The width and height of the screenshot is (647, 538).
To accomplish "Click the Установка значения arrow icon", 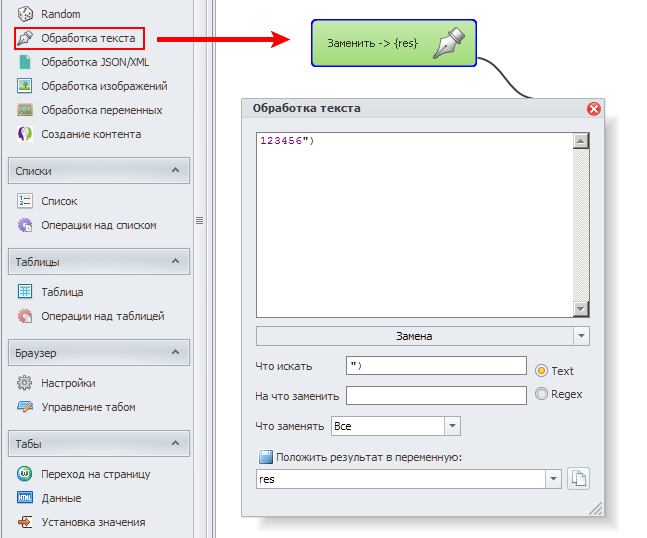I will click(x=25, y=522).
